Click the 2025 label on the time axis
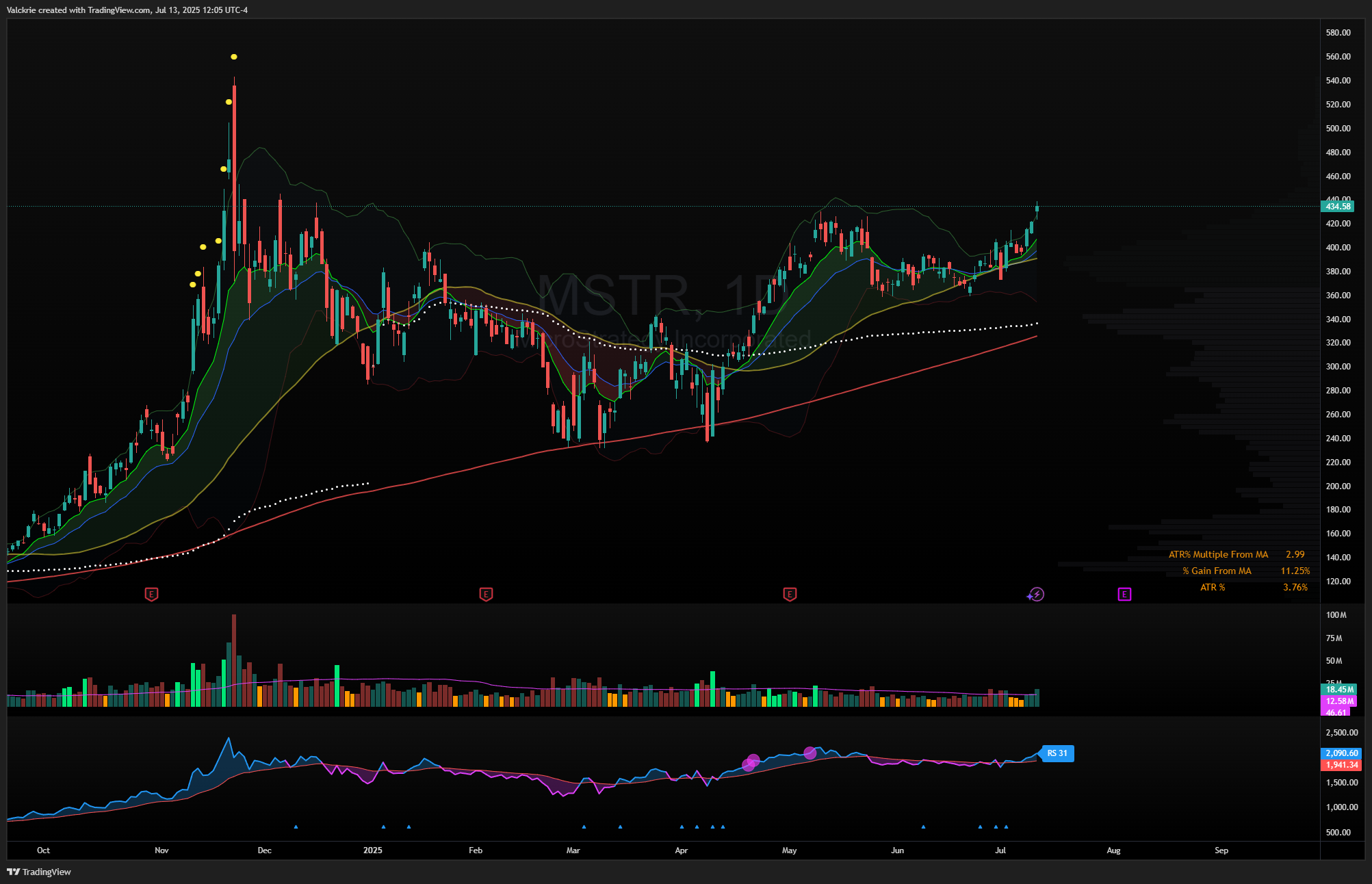This screenshot has height=884, width=1372. (372, 850)
